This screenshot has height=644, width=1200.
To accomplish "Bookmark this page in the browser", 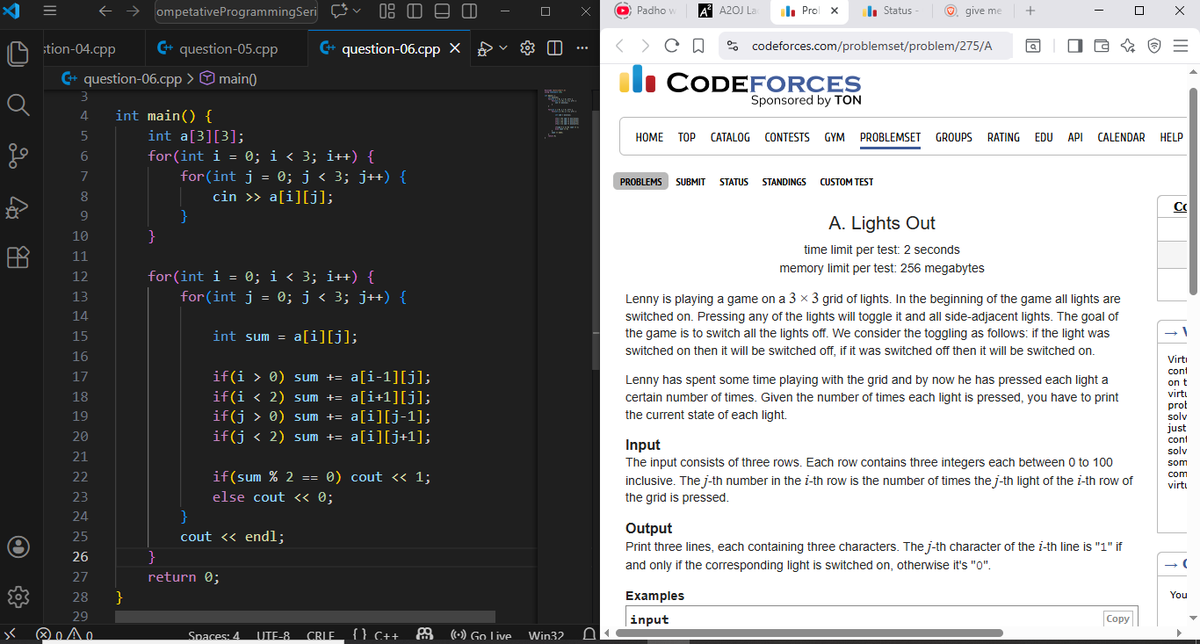I will (699, 46).
